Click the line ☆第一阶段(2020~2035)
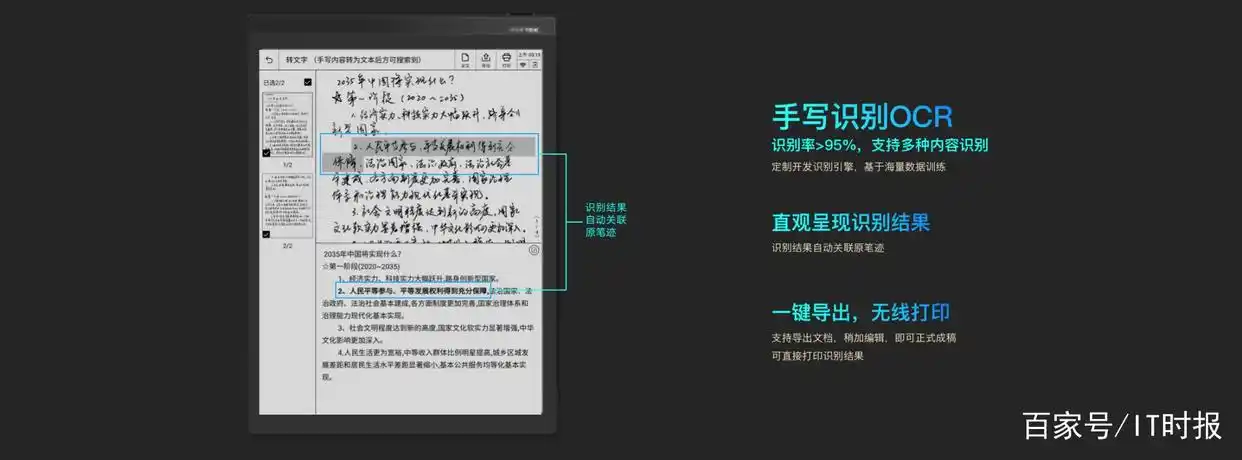1242x460 pixels. pyautogui.click(x=362, y=267)
